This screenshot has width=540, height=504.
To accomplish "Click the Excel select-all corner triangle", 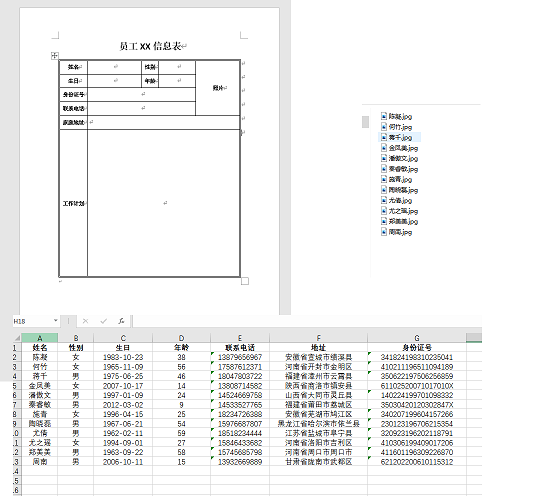I will click(17, 338).
